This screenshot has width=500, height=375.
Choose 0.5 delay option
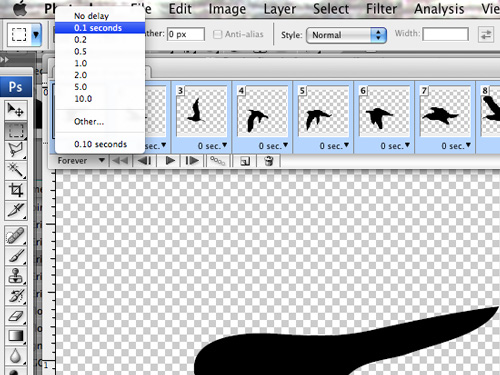click(x=100, y=52)
